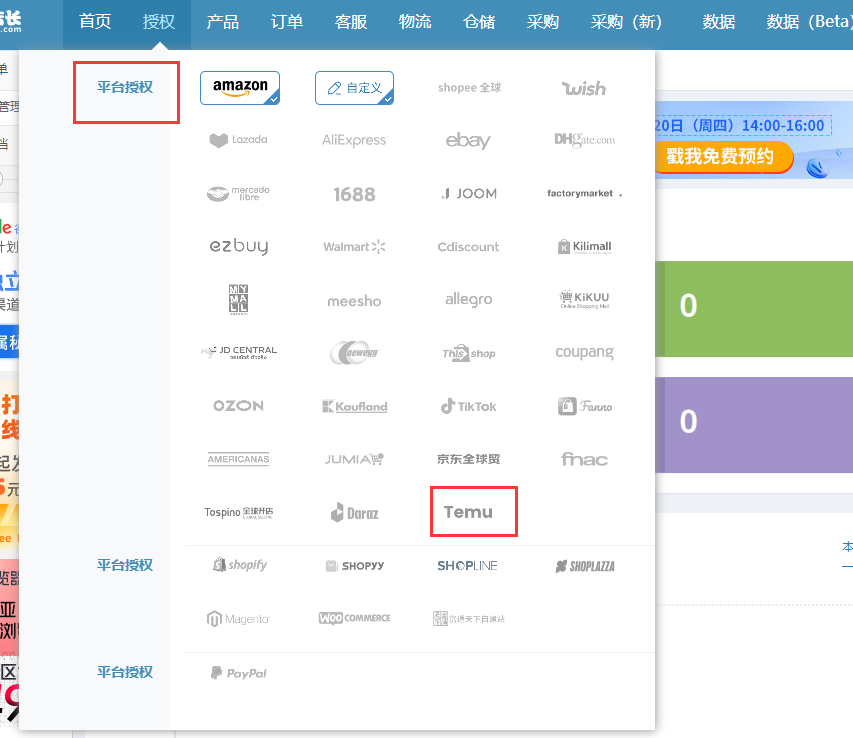Open the 物流 logistics menu

[x=415, y=22]
